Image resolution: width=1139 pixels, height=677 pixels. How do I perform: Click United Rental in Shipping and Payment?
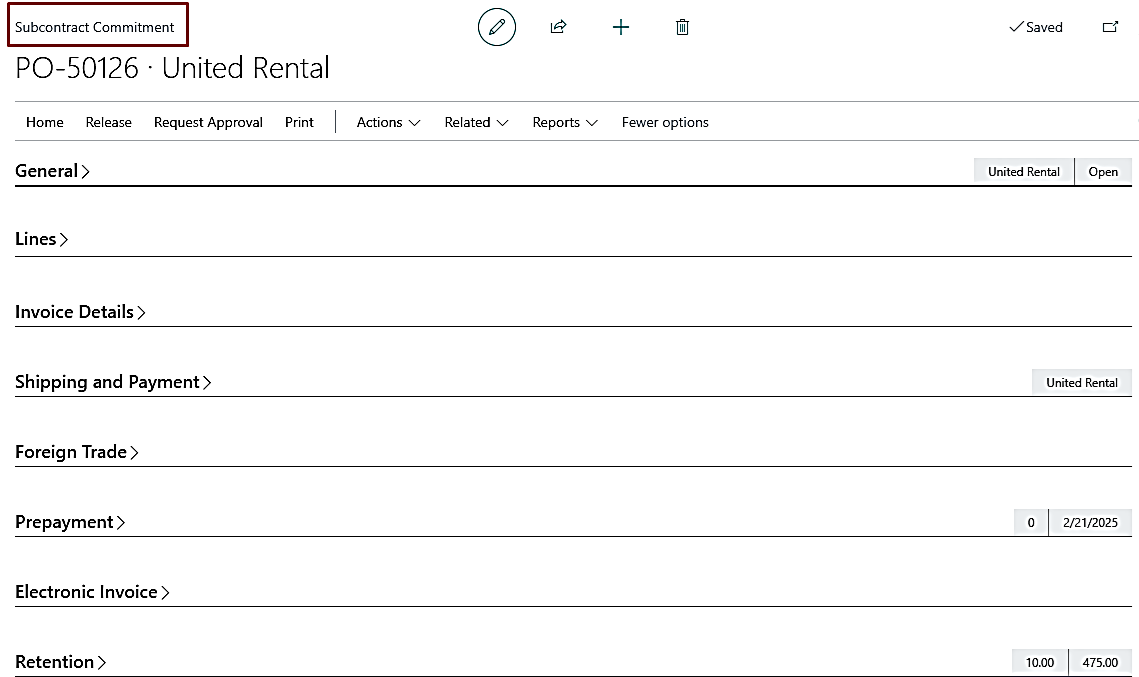[1082, 382]
